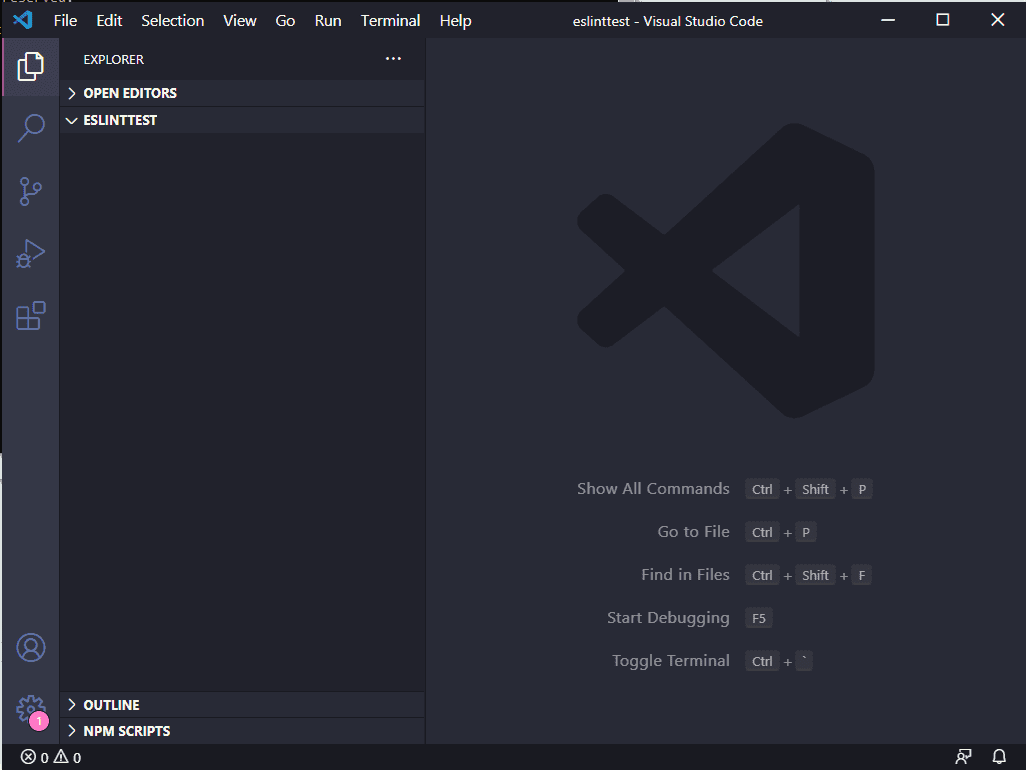The height and width of the screenshot is (770, 1026).
Task: Open the Terminal menu
Action: [x=390, y=21]
